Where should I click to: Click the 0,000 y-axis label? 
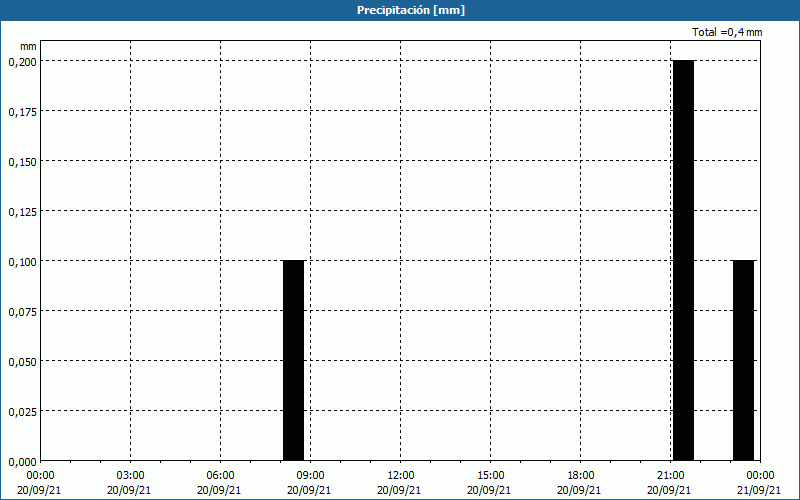[22, 462]
